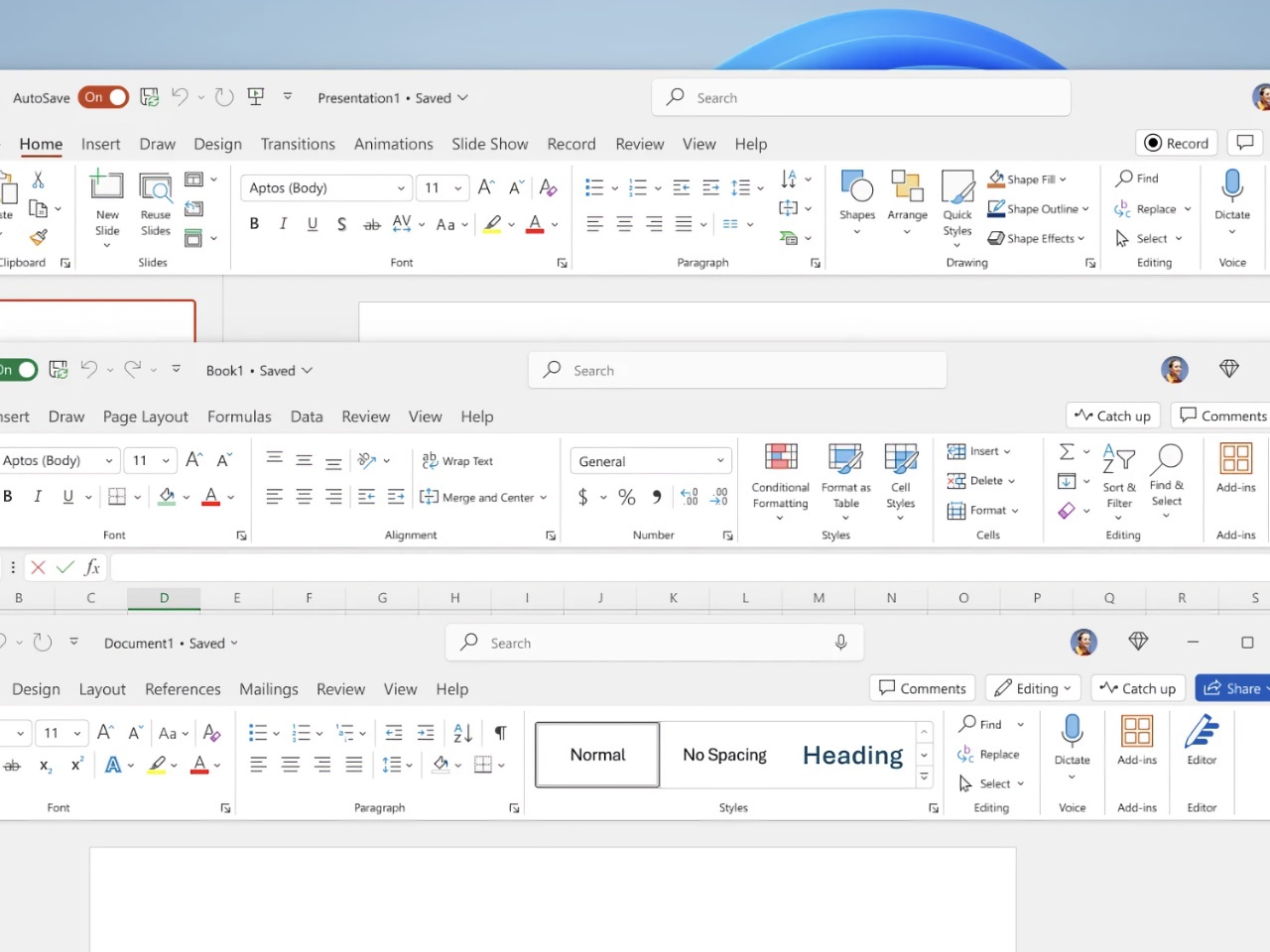Open the Transitions tab in PowerPoint

tap(298, 144)
